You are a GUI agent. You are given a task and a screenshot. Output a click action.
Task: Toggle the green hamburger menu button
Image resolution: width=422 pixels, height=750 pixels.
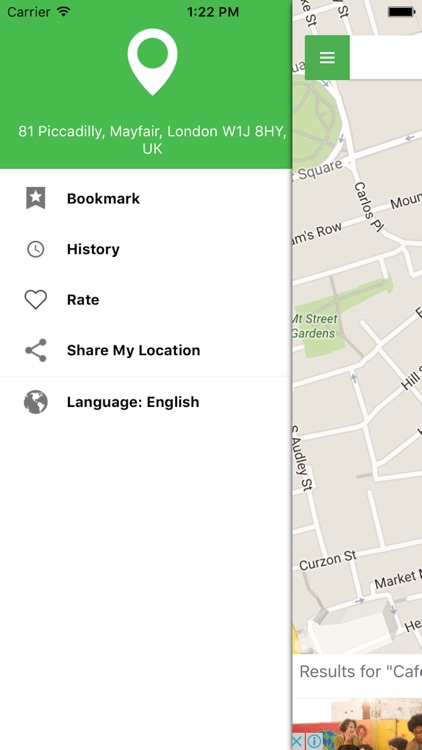(x=327, y=57)
